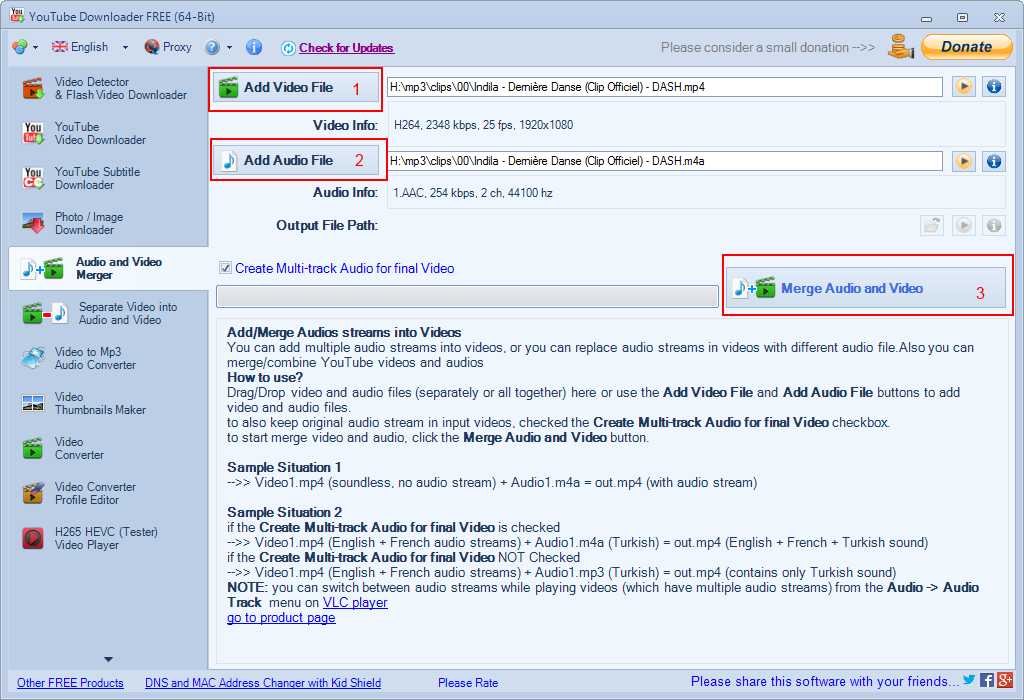Show info for the video file
Viewport: 1024px width, 700px height.
click(994, 86)
